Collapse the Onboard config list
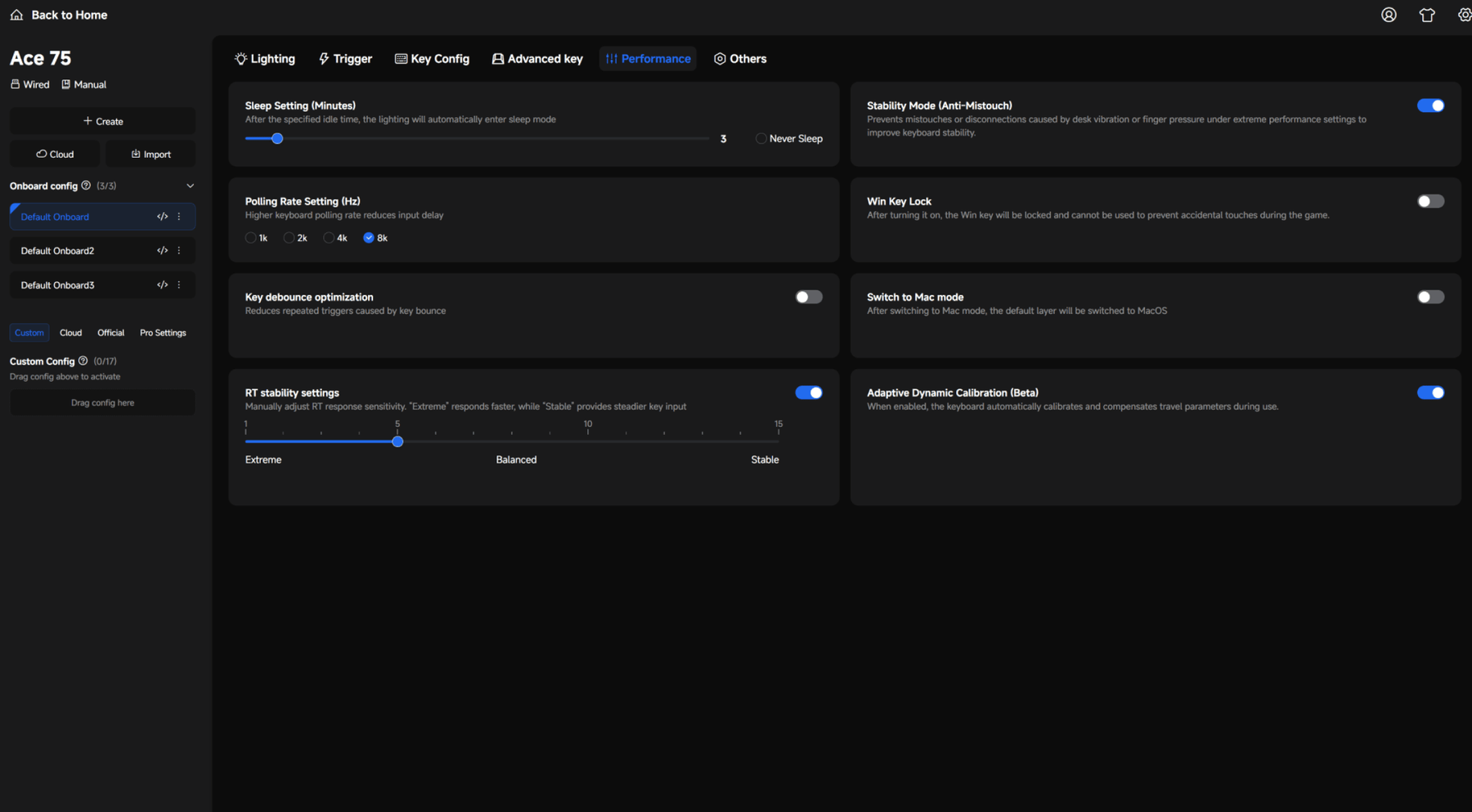The image size is (1472, 812). click(x=190, y=186)
